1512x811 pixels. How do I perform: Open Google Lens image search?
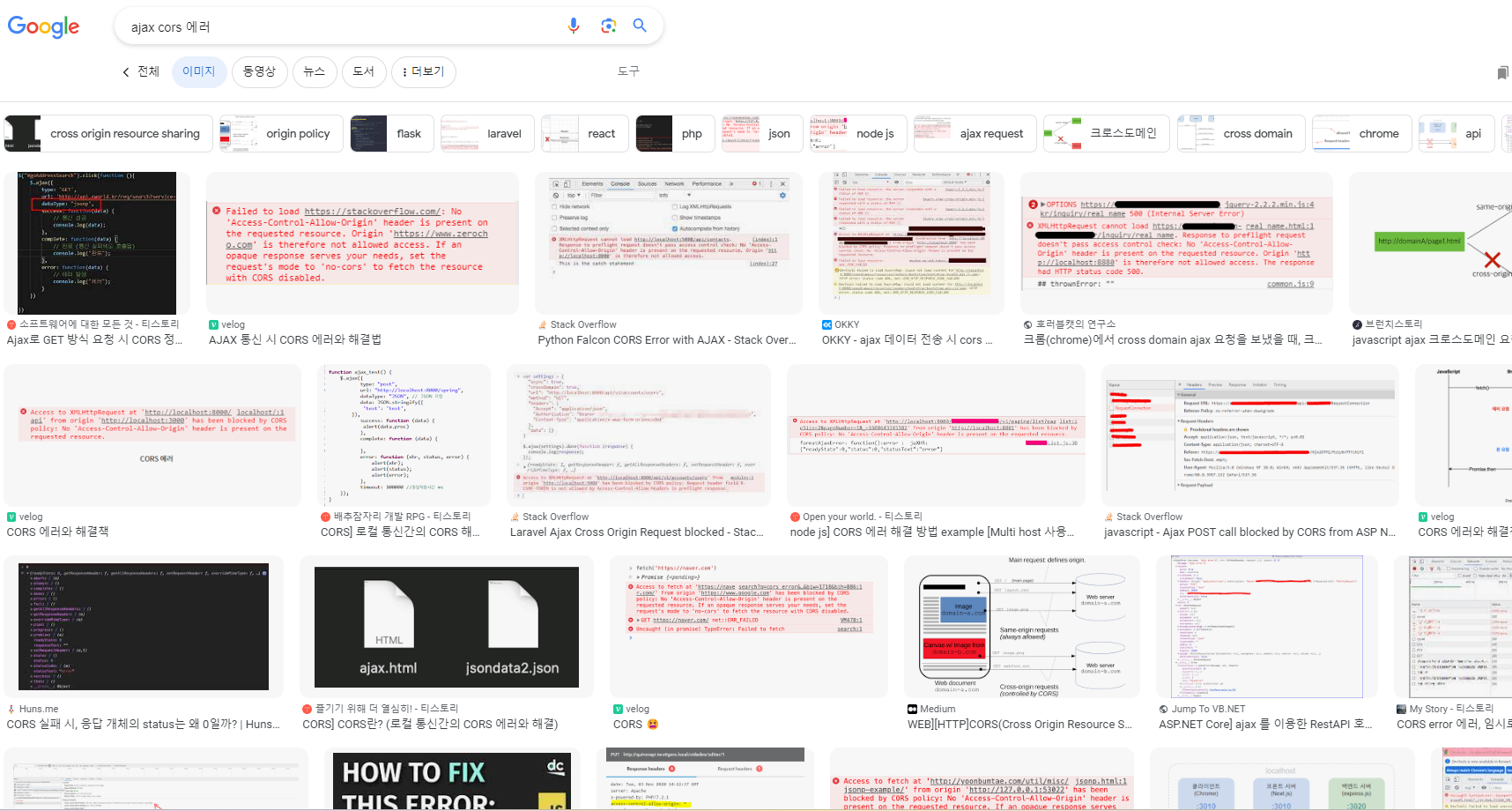click(x=608, y=26)
